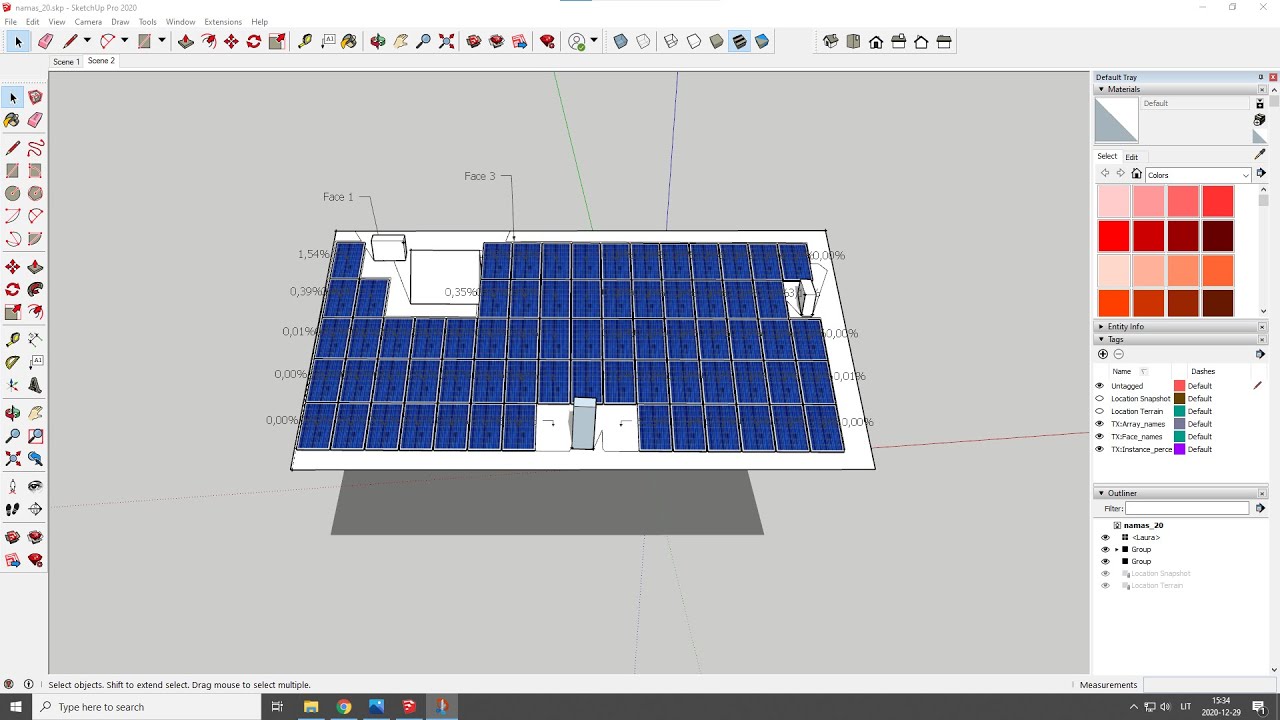Collapse the Materials panel
The width and height of the screenshot is (1280, 720).
pyautogui.click(x=1102, y=89)
